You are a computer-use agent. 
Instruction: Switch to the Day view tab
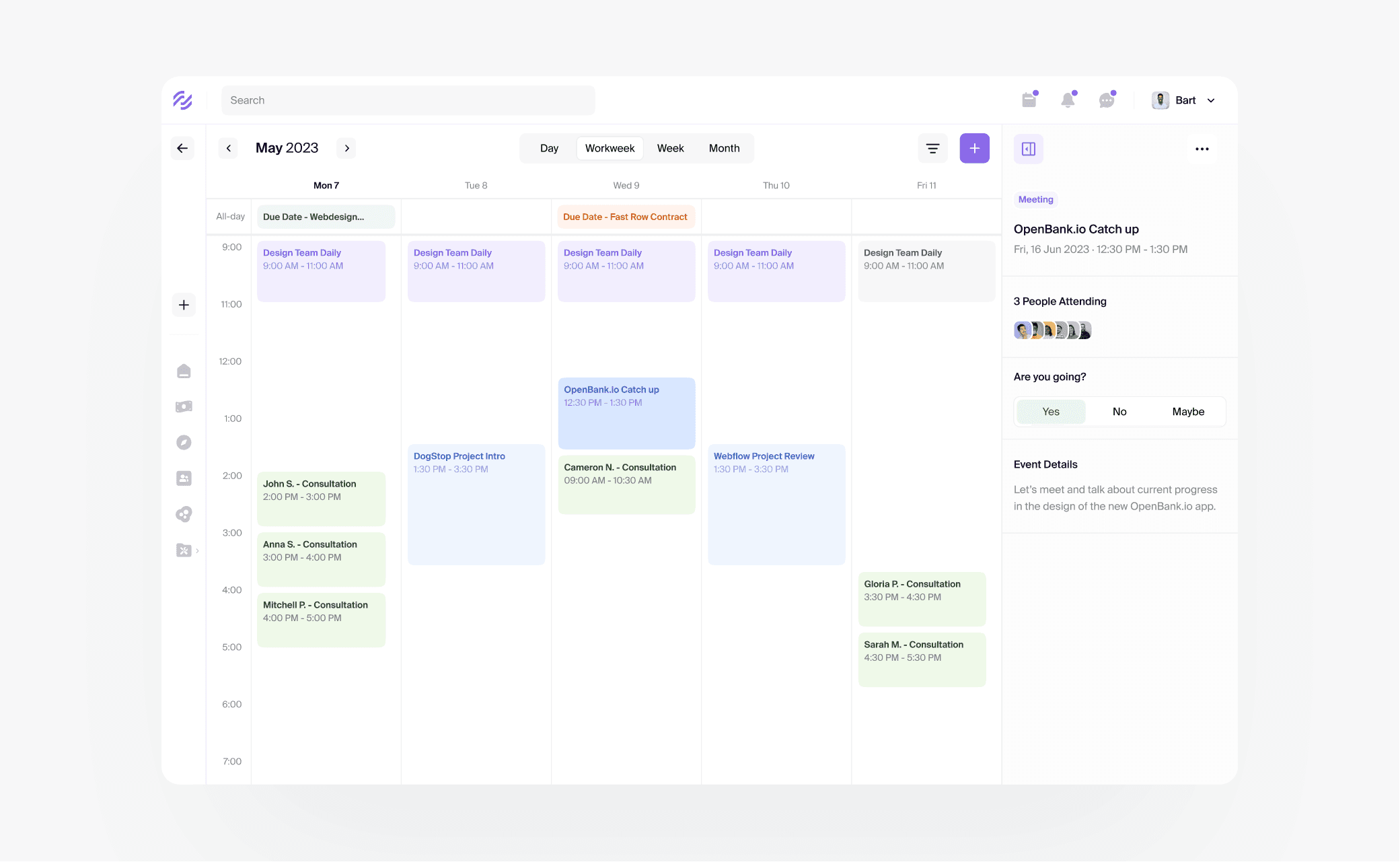(549, 148)
